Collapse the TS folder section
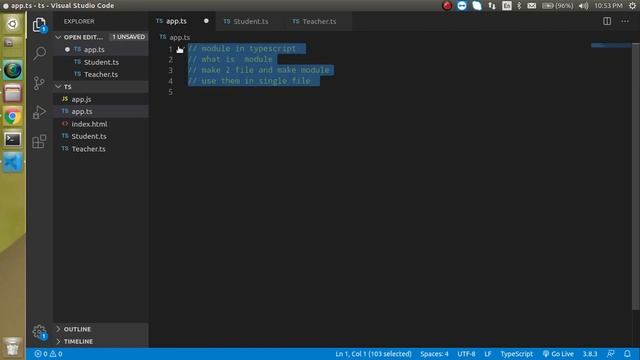This screenshot has height=360, width=640. [58, 87]
